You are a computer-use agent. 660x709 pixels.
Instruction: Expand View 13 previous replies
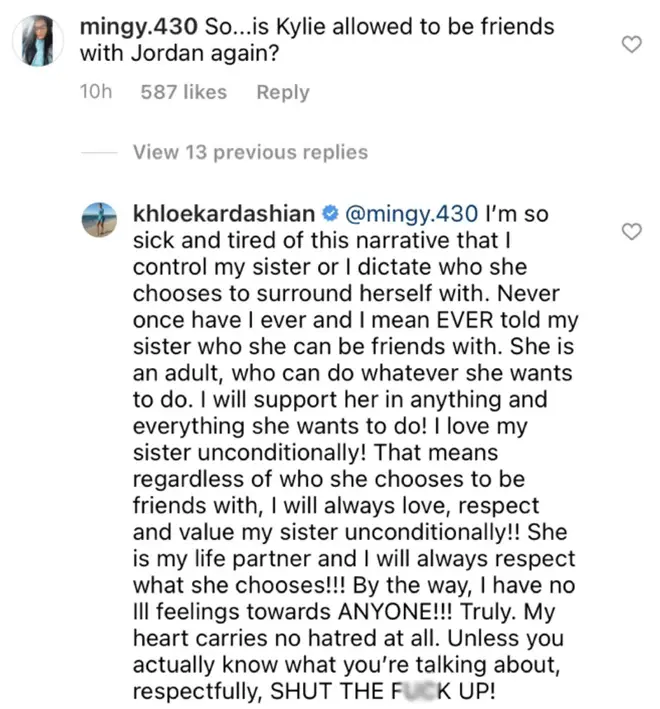coord(250,152)
